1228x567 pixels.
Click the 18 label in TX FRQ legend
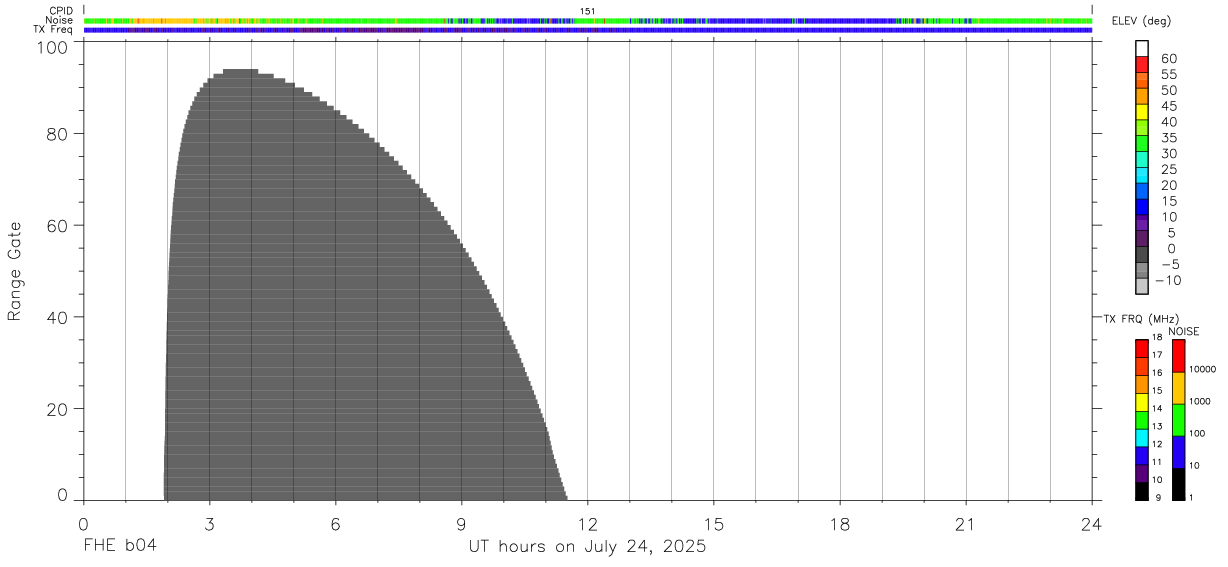tap(1157, 338)
